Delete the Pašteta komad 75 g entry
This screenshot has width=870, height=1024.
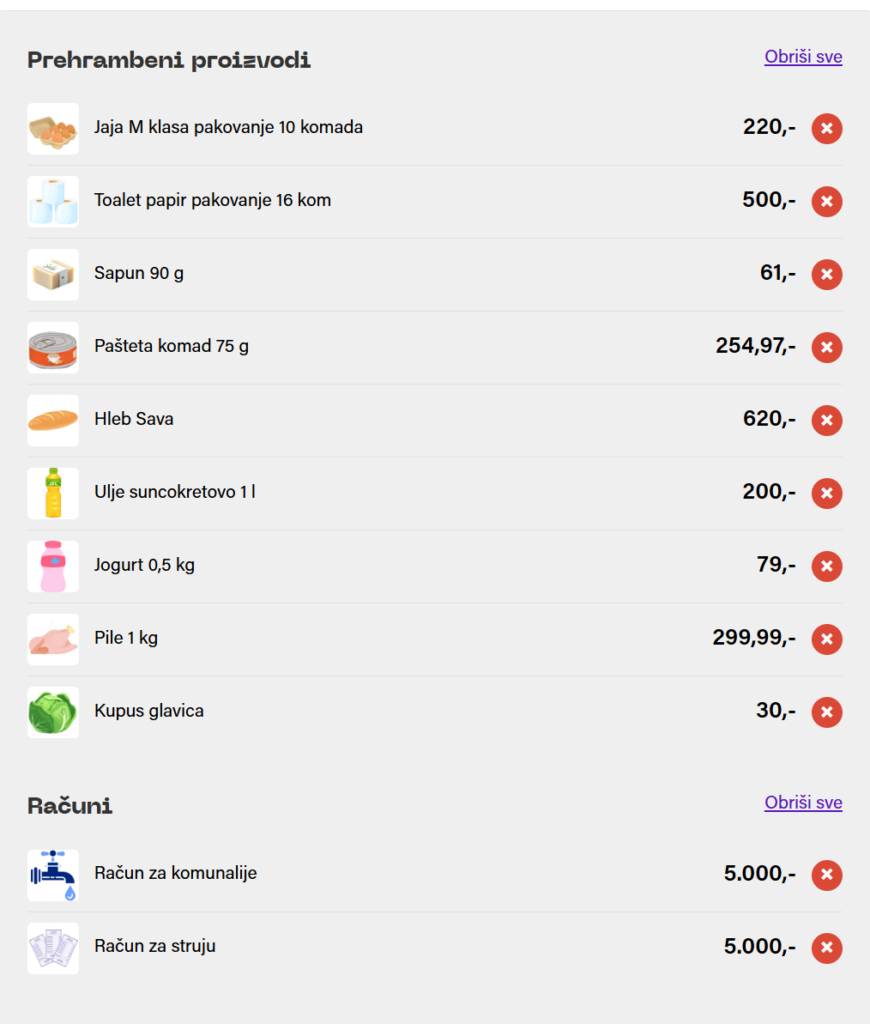point(826,348)
